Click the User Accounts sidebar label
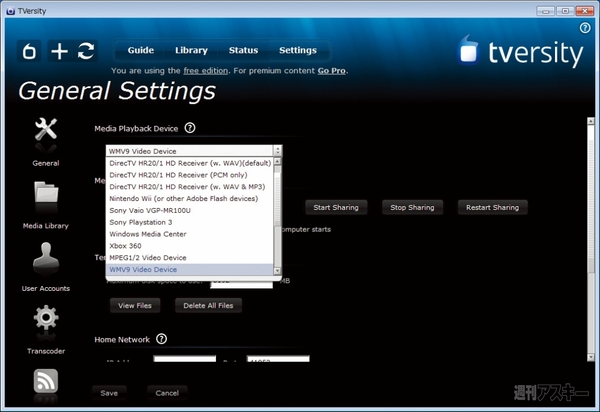 pos(46,288)
